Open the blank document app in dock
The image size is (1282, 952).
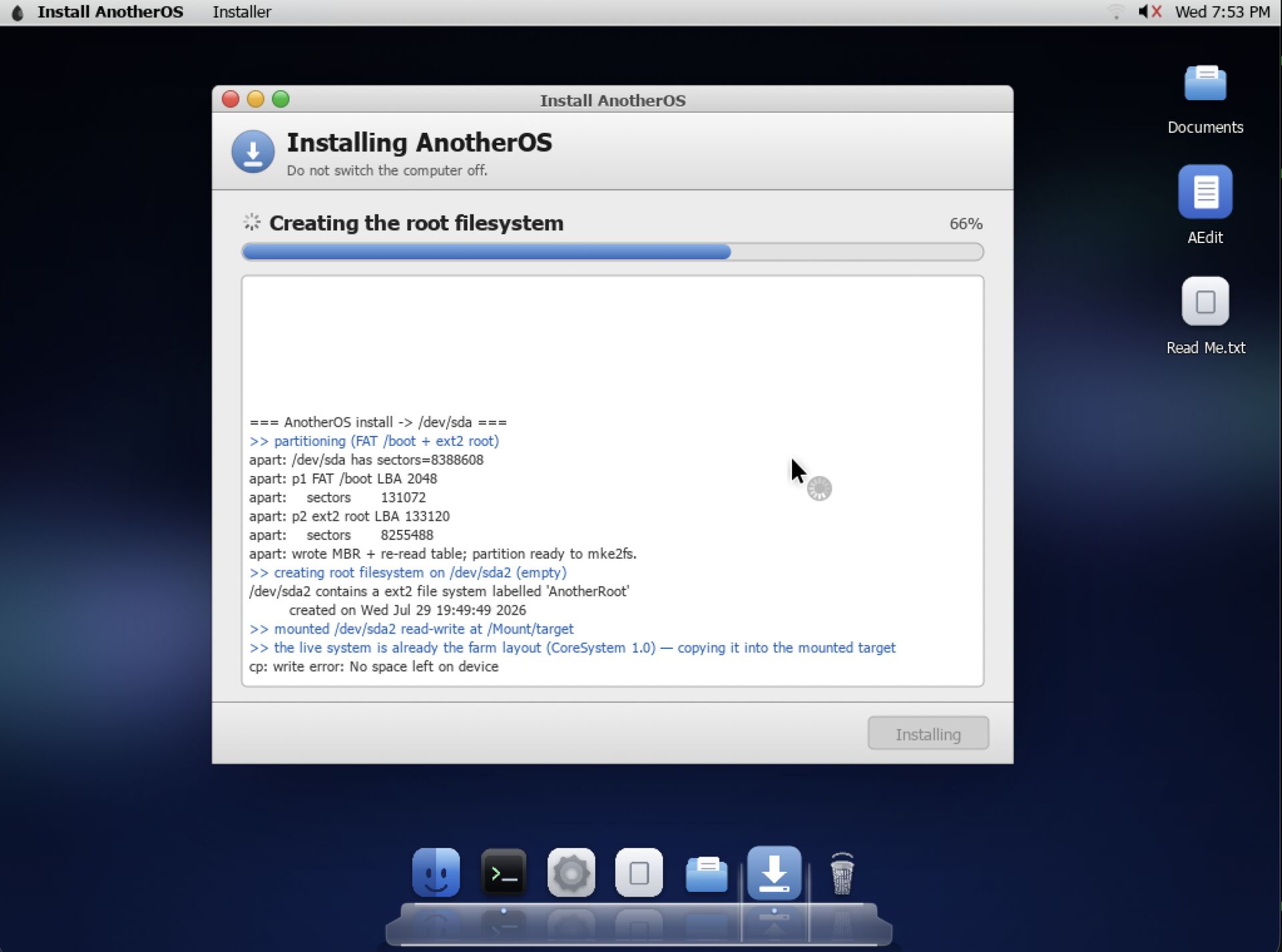[x=638, y=873]
